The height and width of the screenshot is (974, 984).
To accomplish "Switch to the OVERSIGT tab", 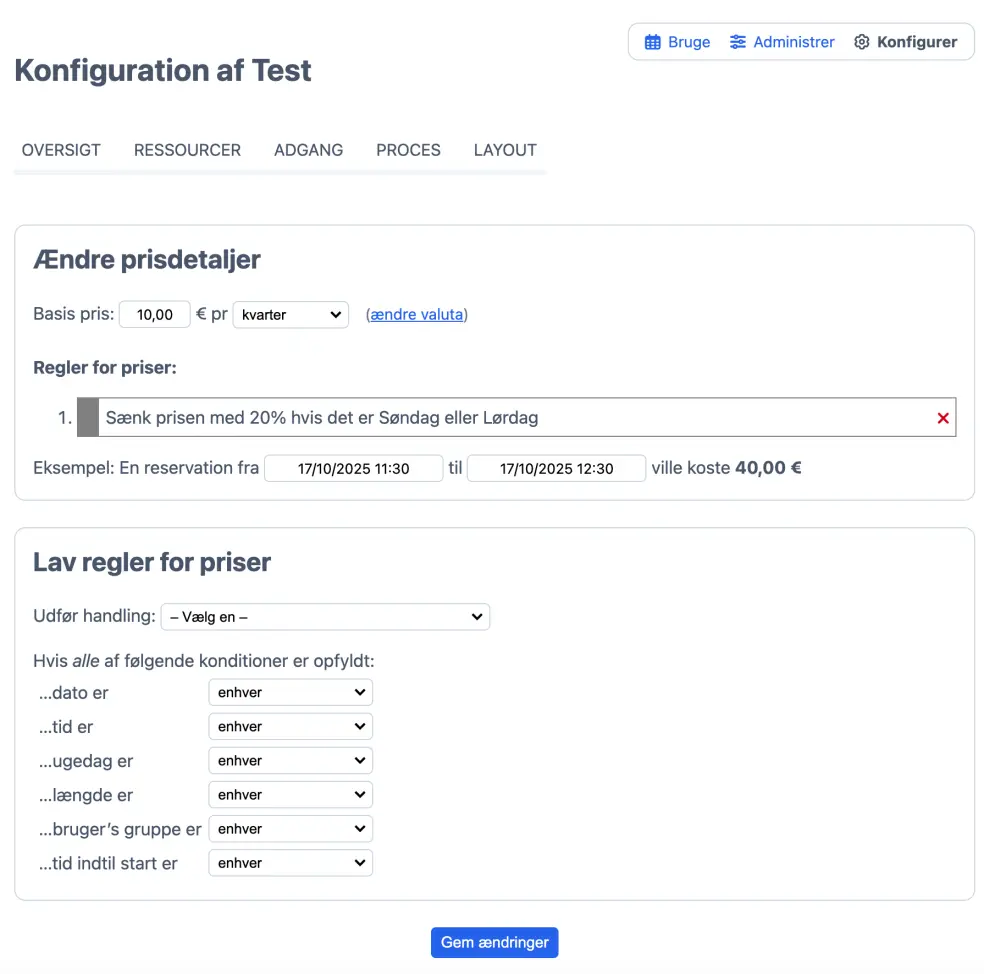I will click(x=61, y=150).
